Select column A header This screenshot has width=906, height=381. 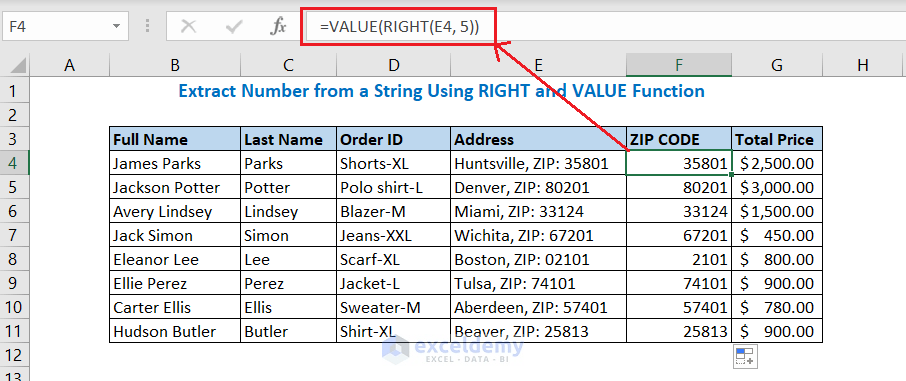(x=69, y=65)
